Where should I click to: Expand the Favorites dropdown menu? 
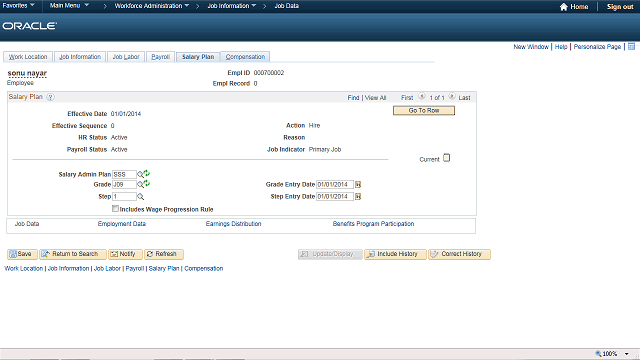[x=18, y=6]
